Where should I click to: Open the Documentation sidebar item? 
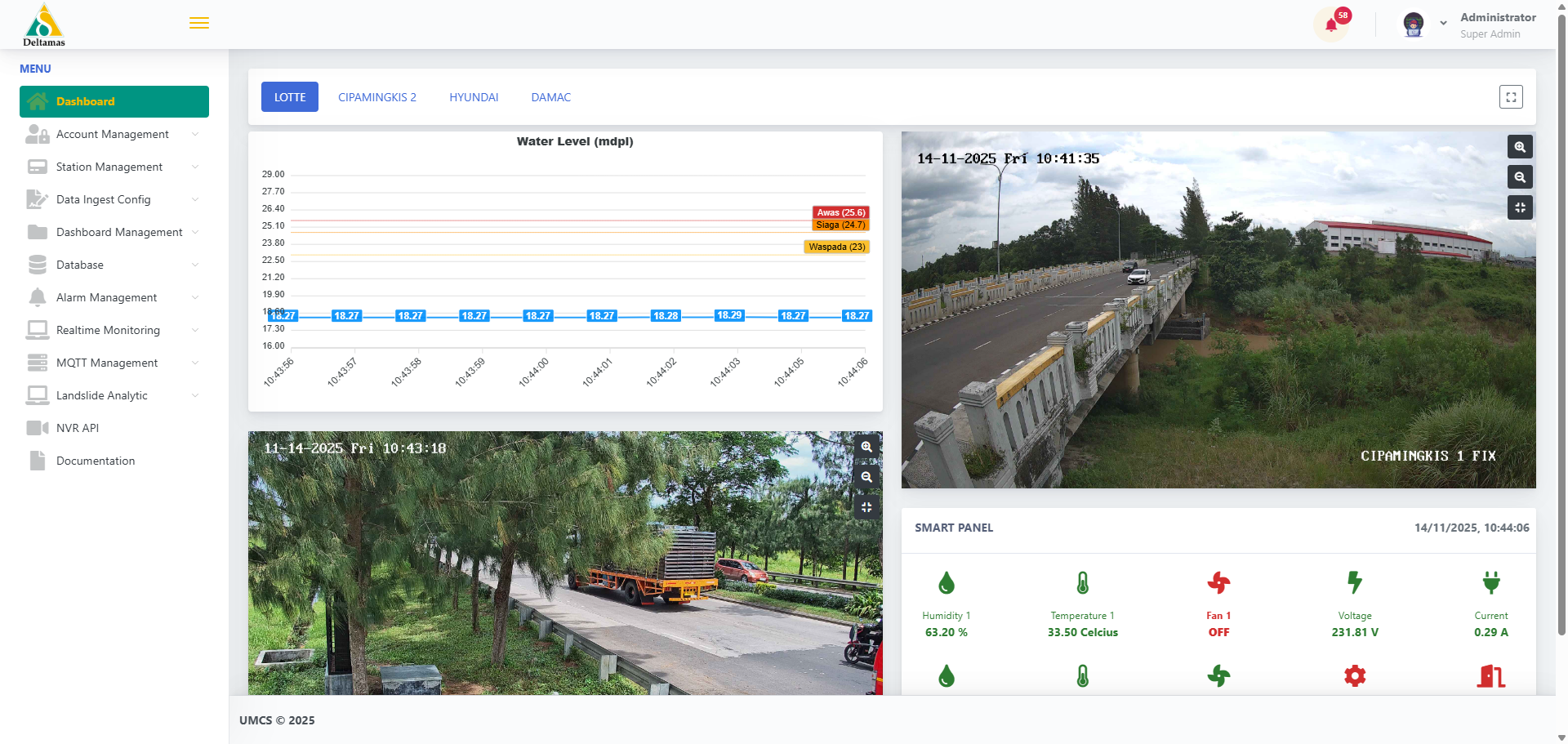point(95,460)
